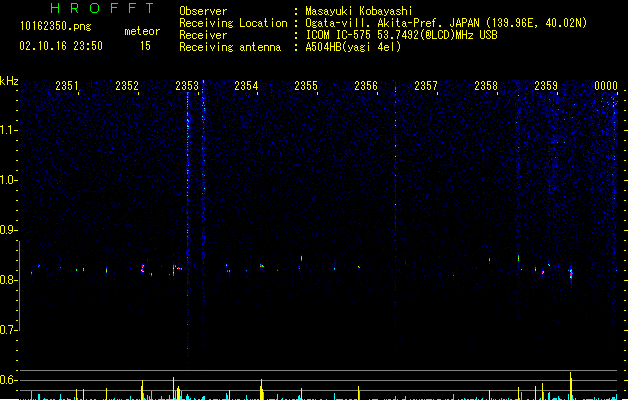Click the 0000 time marker
629x400 pixels.
click(x=606, y=86)
